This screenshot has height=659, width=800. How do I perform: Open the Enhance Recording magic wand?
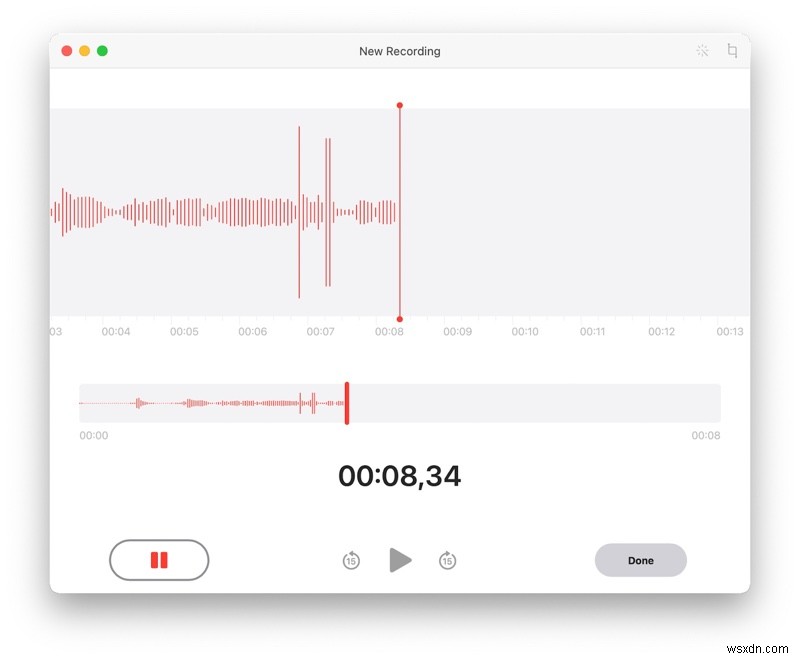pyautogui.click(x=702, y=50)
